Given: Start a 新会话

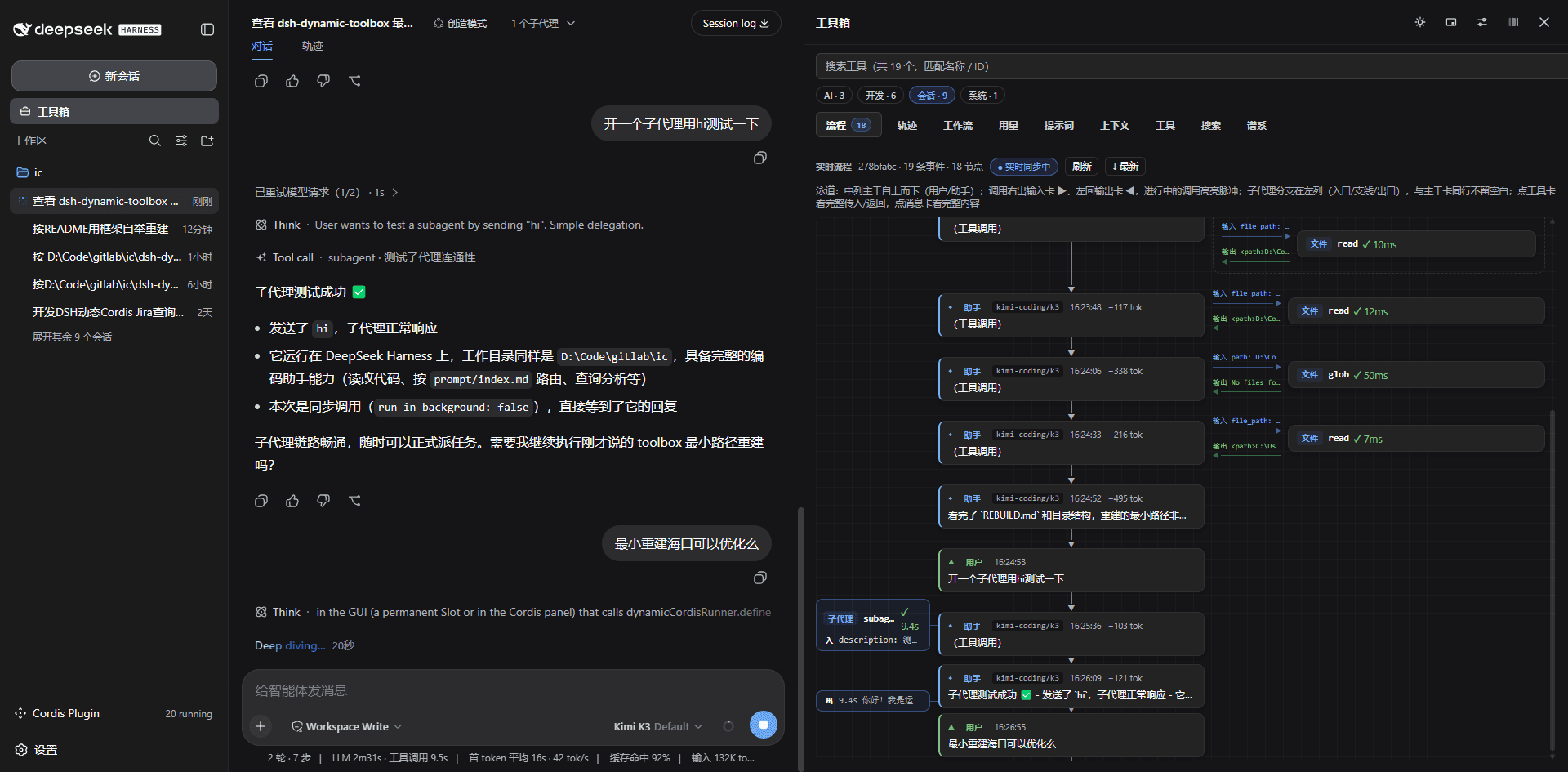Looking at the screenshot, I should coord(114,76).
